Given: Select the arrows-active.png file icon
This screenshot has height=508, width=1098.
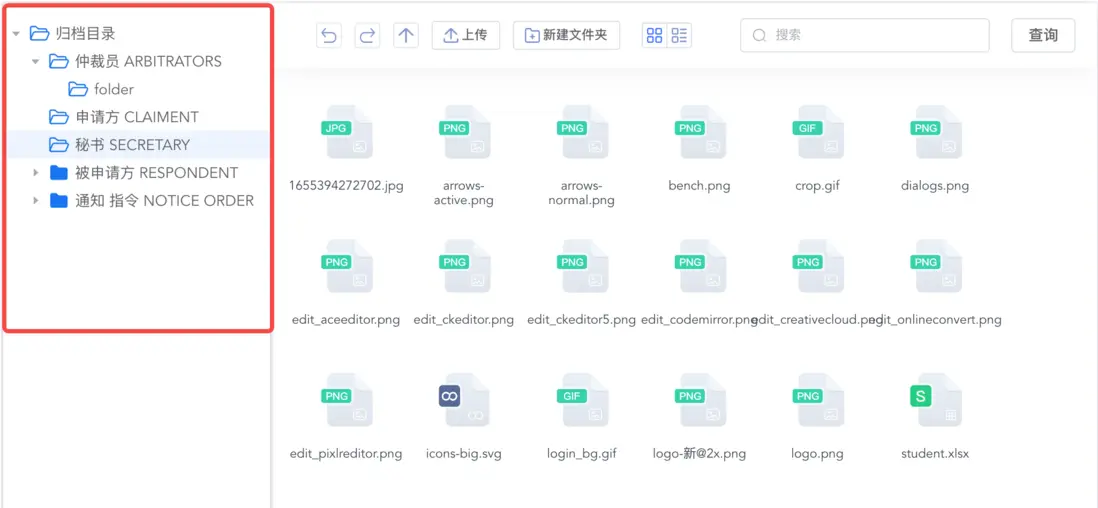Looking at the screenshot, I should click(465, 132).
